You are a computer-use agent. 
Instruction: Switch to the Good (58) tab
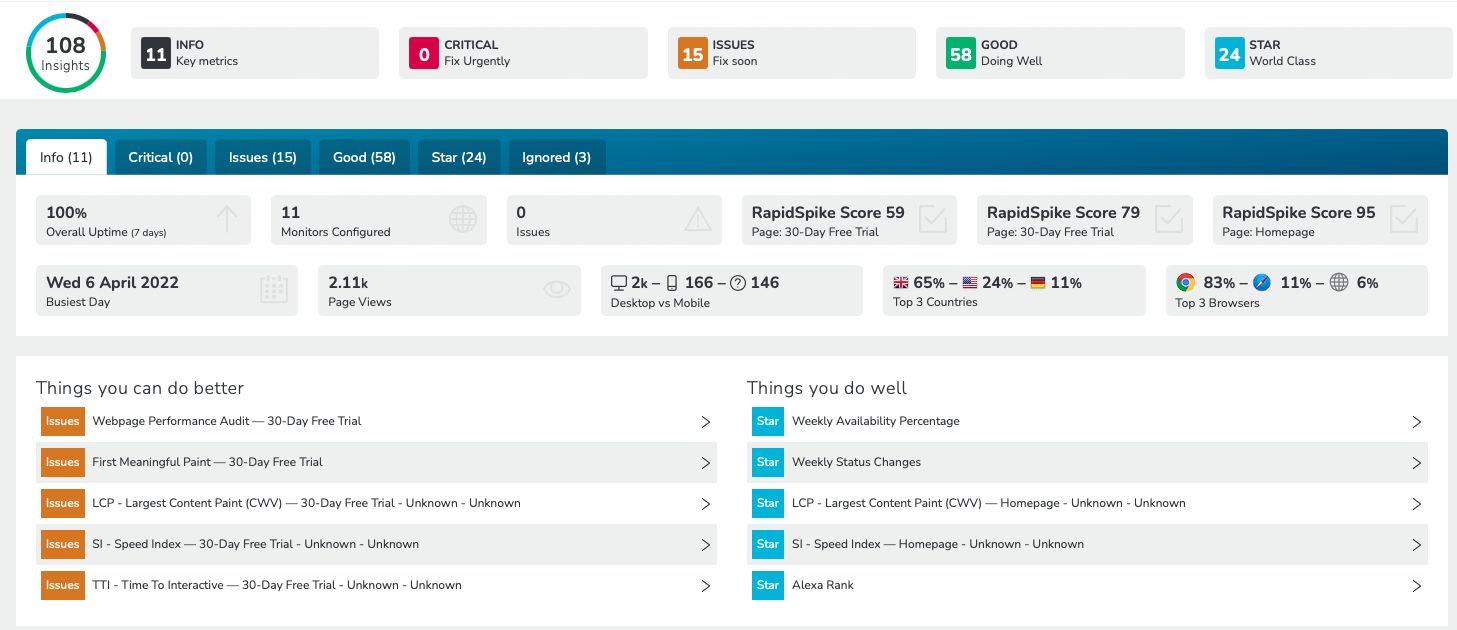364,157
